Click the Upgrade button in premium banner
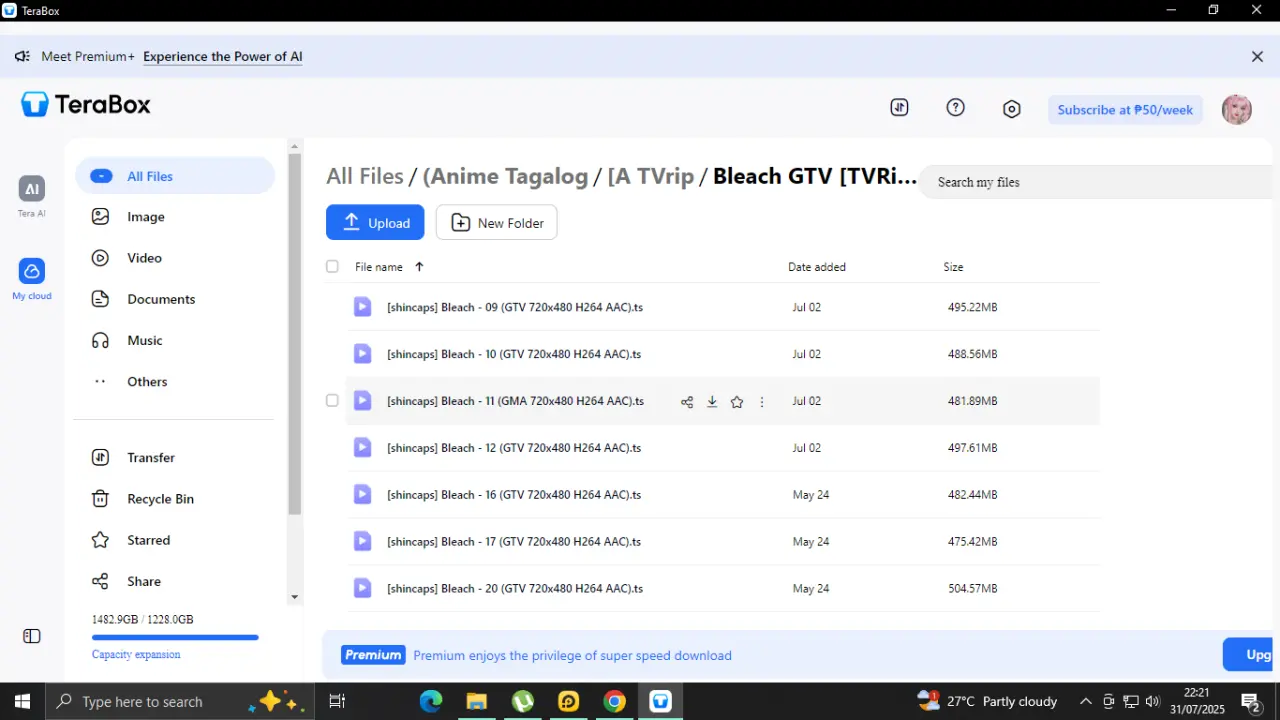The width and height of the screenshot is (1280, 720). (x=1248, y=655)
